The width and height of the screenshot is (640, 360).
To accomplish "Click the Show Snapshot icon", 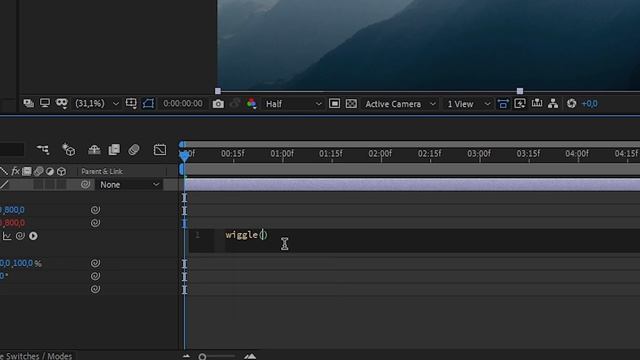I will coord(235,104).
